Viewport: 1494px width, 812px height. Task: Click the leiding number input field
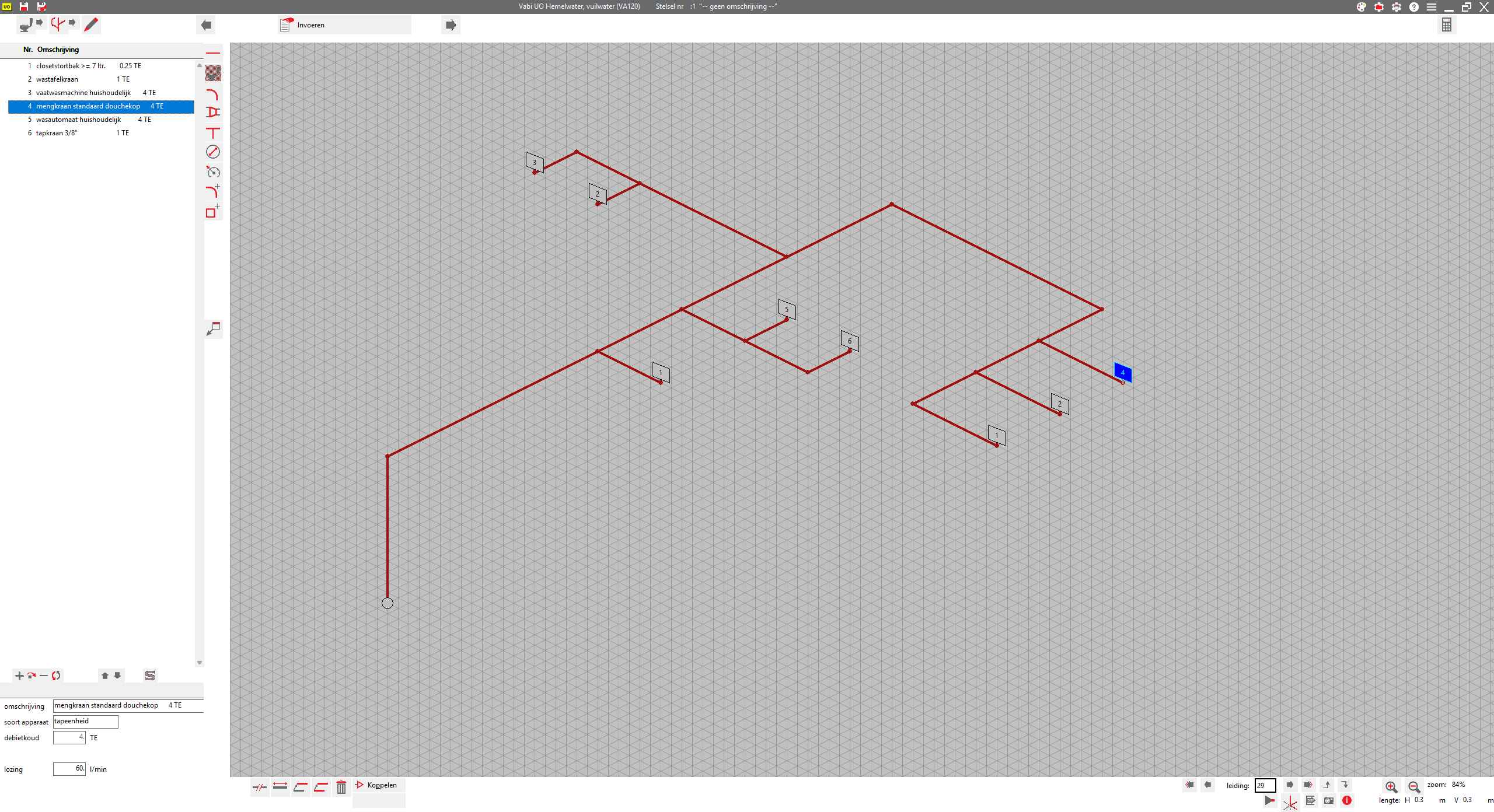(x=1265, y=785)
